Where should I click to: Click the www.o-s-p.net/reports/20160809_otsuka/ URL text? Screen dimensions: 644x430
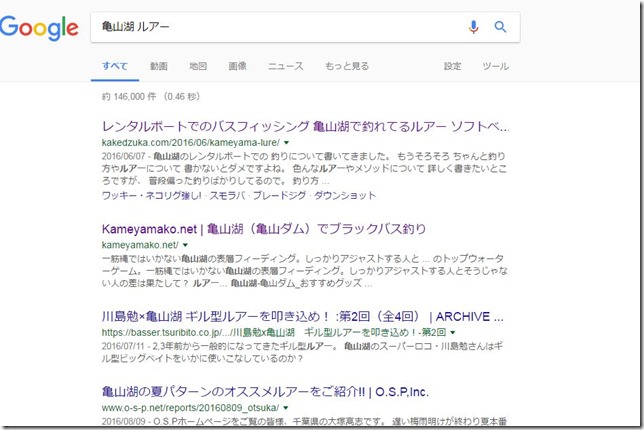pos(190,408)
